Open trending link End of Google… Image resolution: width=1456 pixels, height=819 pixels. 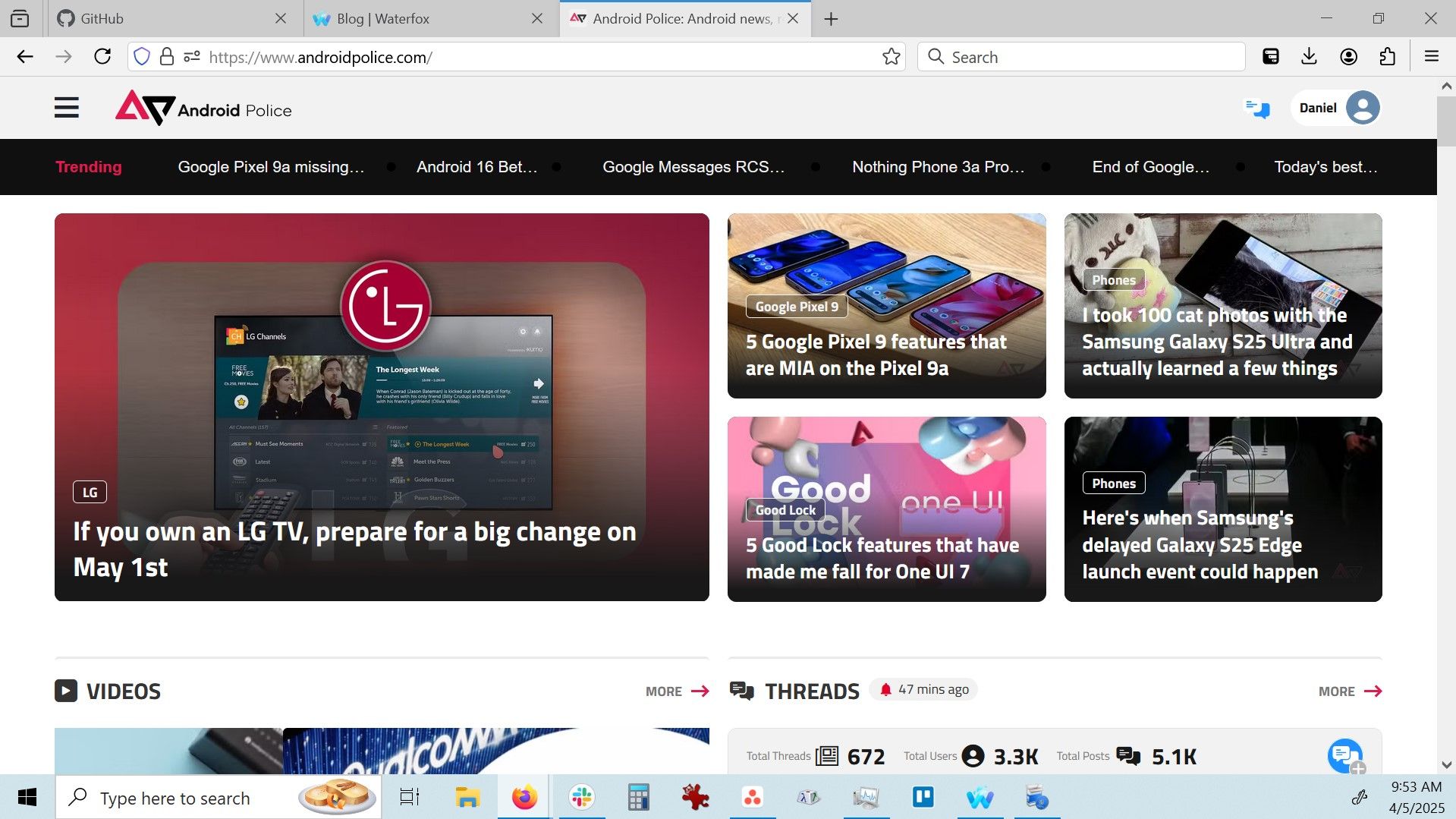pyautogui.click(x=1151, y=167)
